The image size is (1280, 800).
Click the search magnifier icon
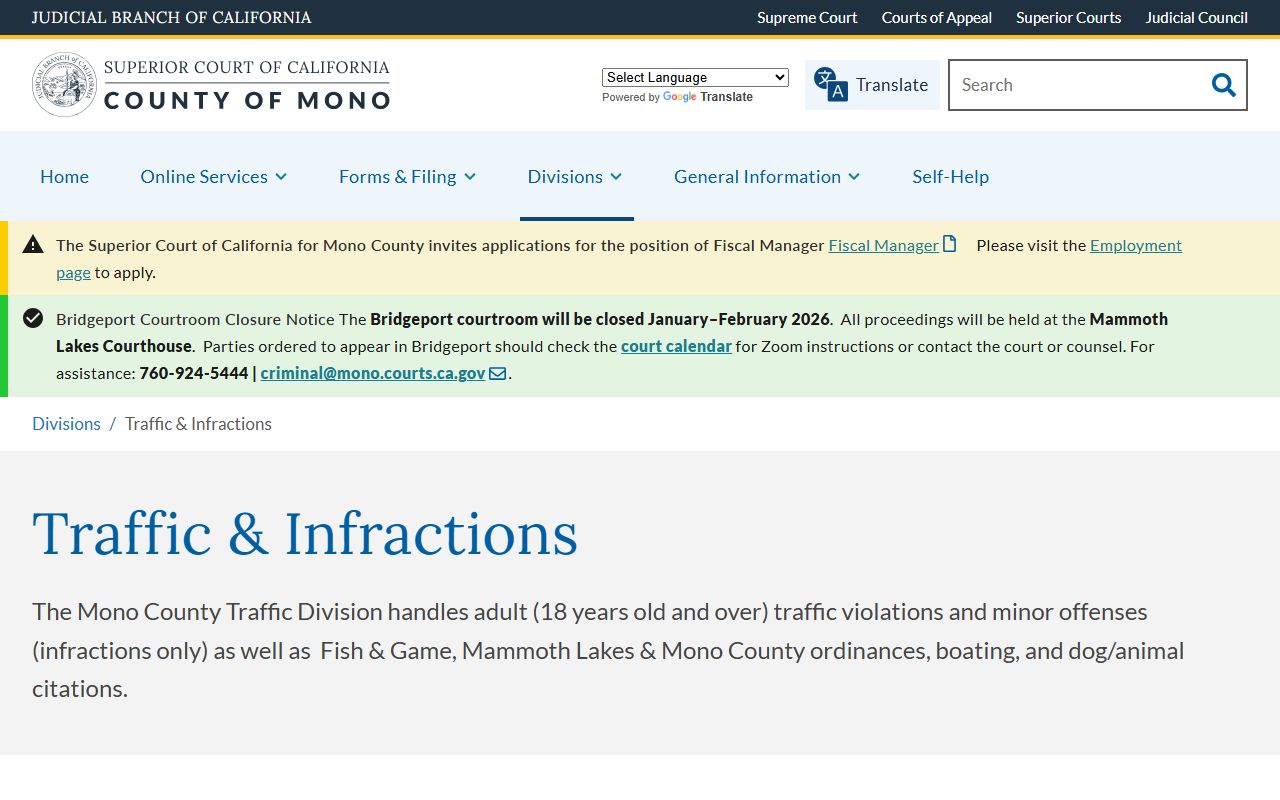1223,85
